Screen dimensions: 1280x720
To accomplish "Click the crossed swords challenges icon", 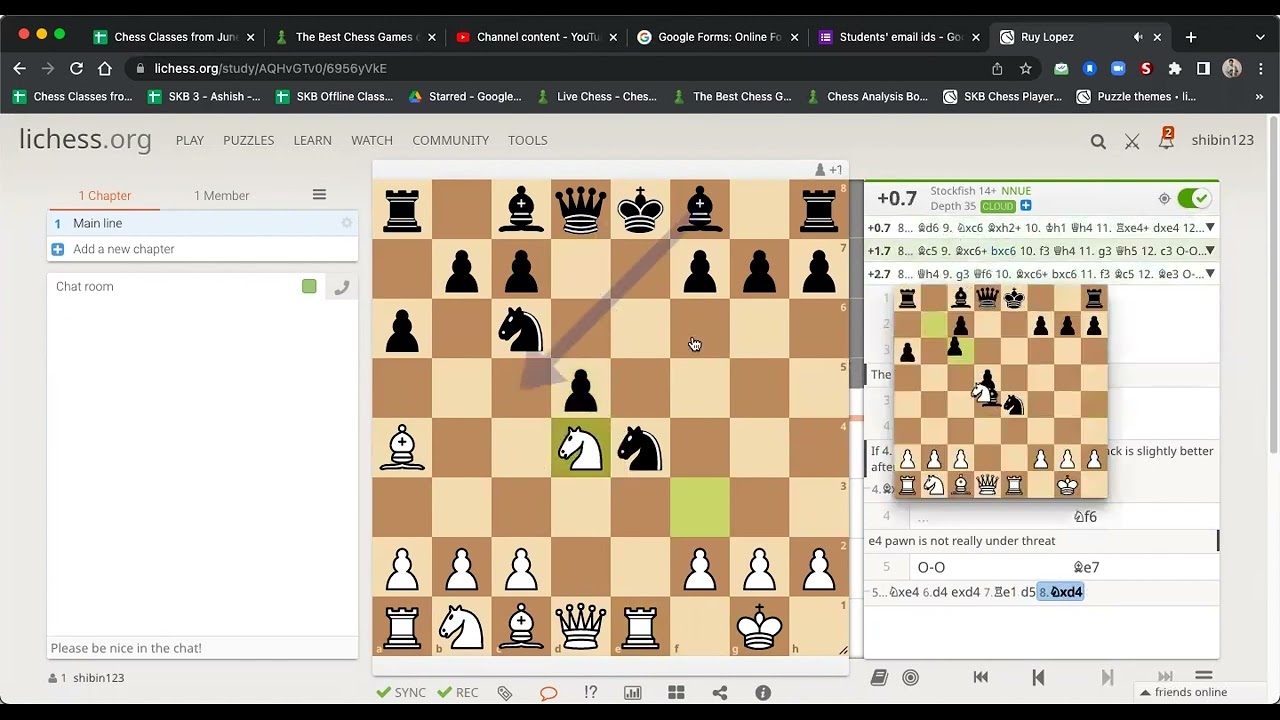I will click(1132, 141).
